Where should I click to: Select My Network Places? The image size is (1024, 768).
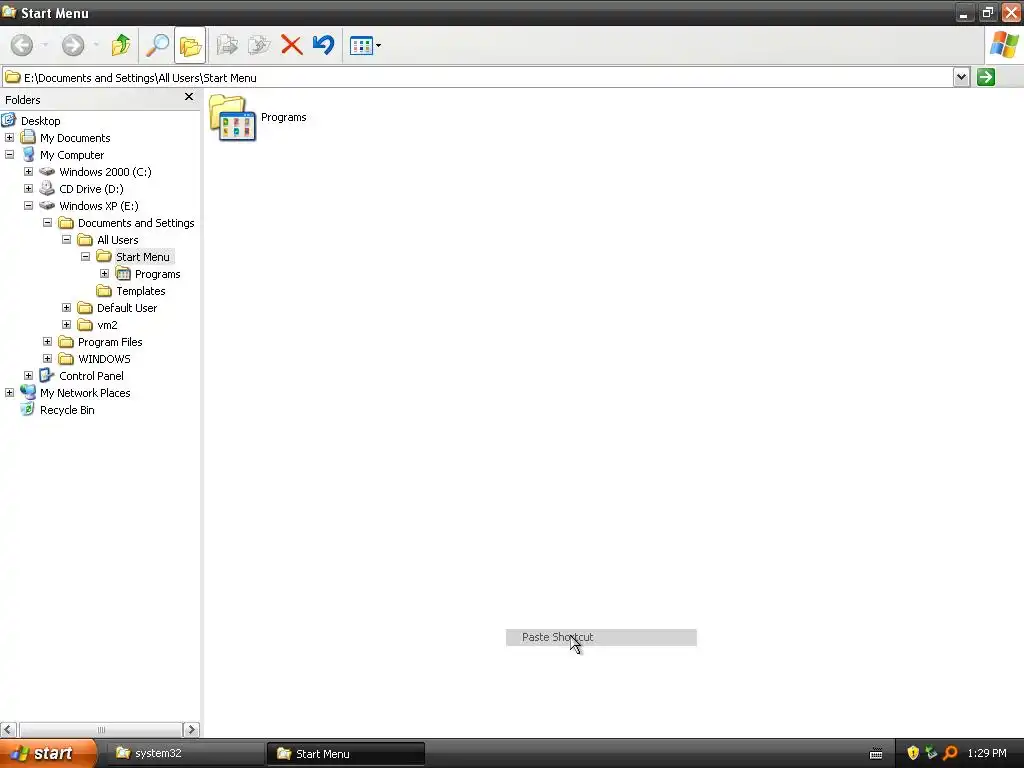[x=85, y=392]
